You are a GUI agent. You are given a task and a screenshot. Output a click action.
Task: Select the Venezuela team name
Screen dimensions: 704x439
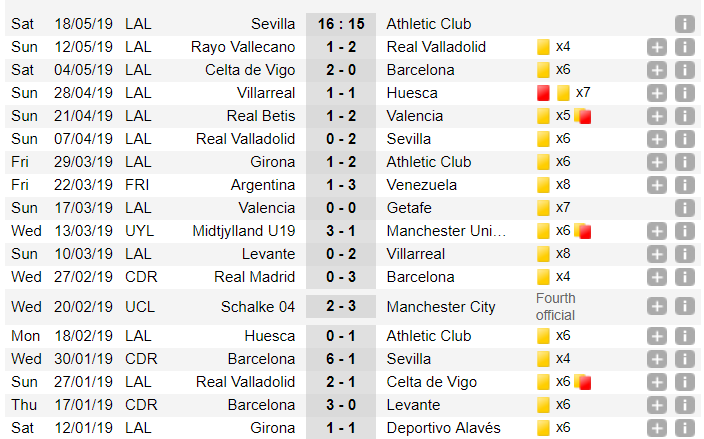pyautogui.click(x=422, y=185)
